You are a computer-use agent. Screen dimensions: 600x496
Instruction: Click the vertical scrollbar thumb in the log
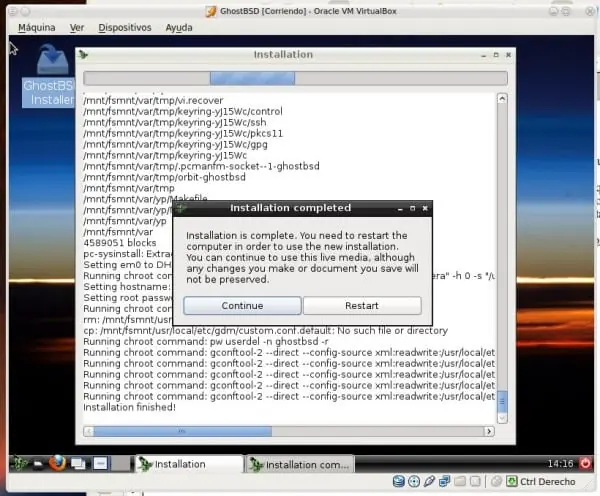coord(502,401)
